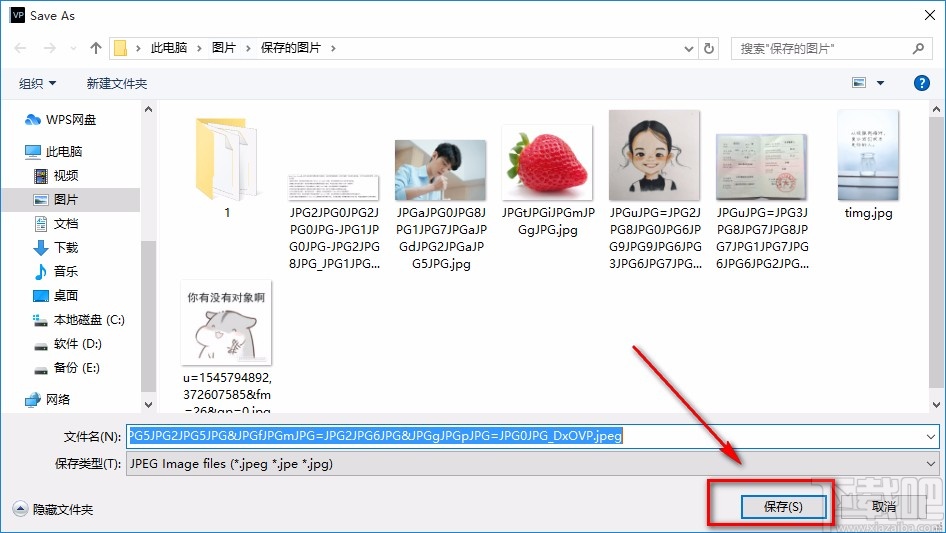Click the 取消 button
946x533 pixels.
[884, 507]
